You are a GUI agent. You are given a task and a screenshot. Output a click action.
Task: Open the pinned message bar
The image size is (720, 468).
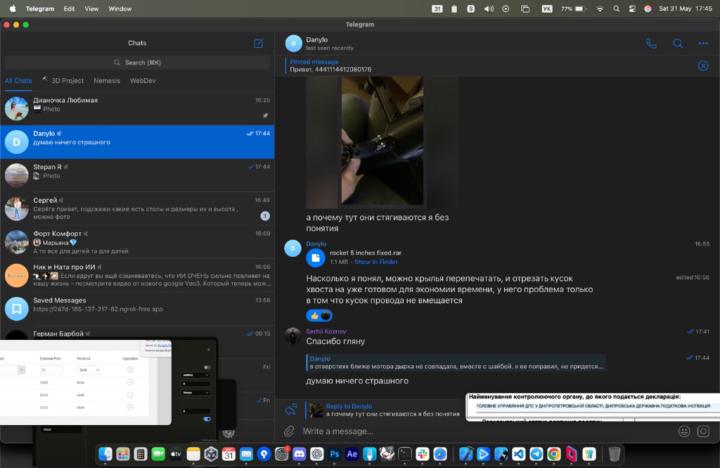[489, 66]
